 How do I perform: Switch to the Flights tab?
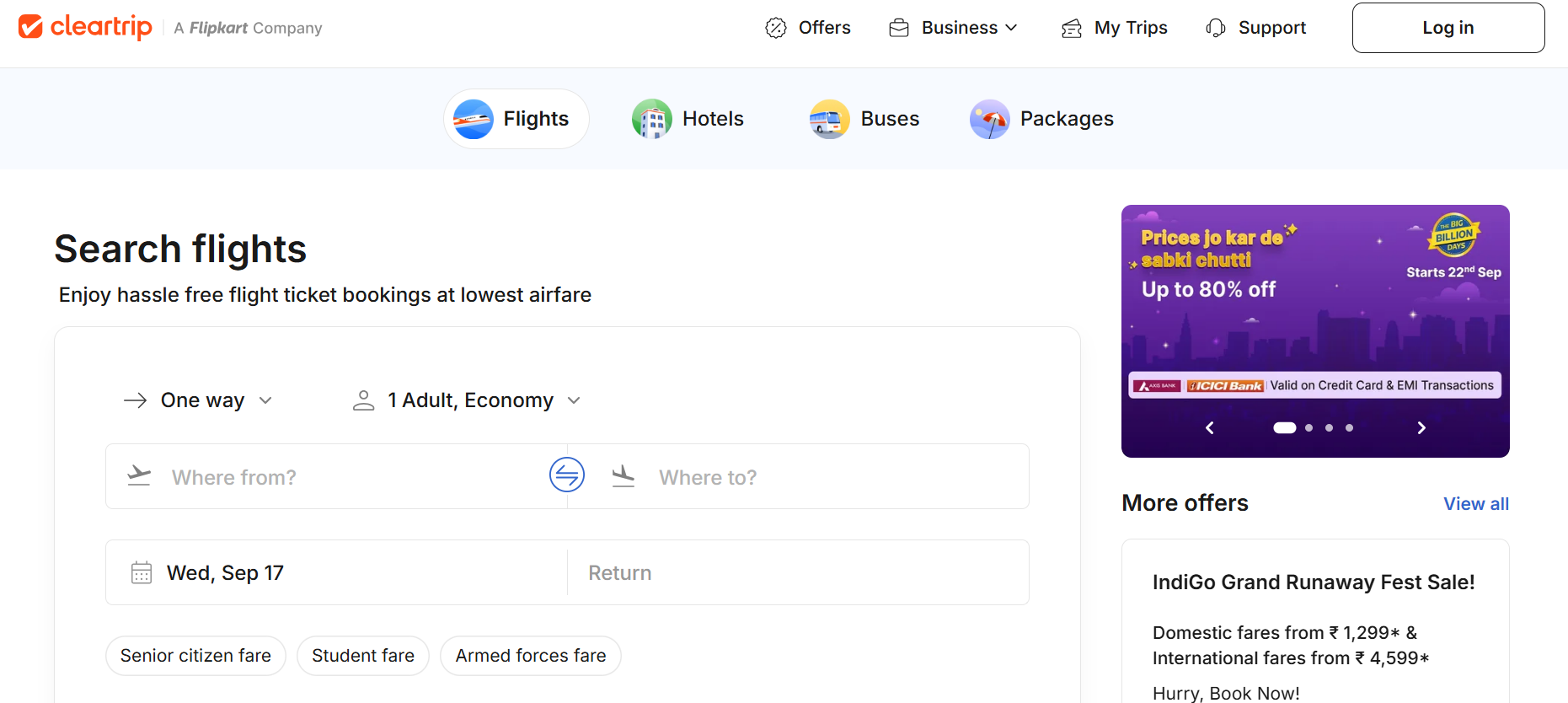(516, 119)
